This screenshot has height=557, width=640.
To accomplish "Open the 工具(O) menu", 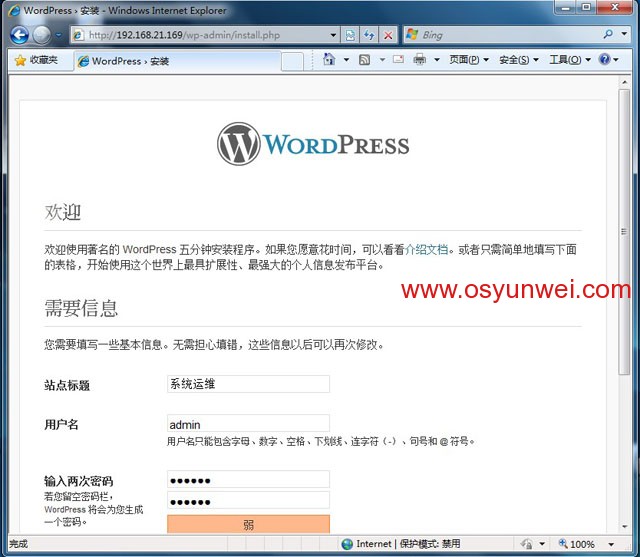I will tap(570, 60).
